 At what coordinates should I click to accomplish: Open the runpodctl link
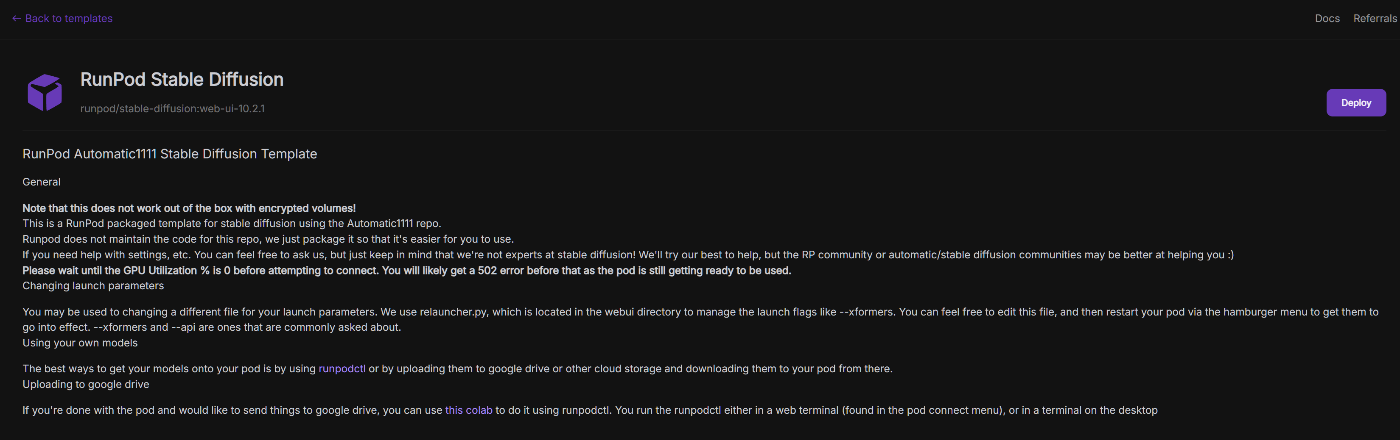(x=342, y=369)
